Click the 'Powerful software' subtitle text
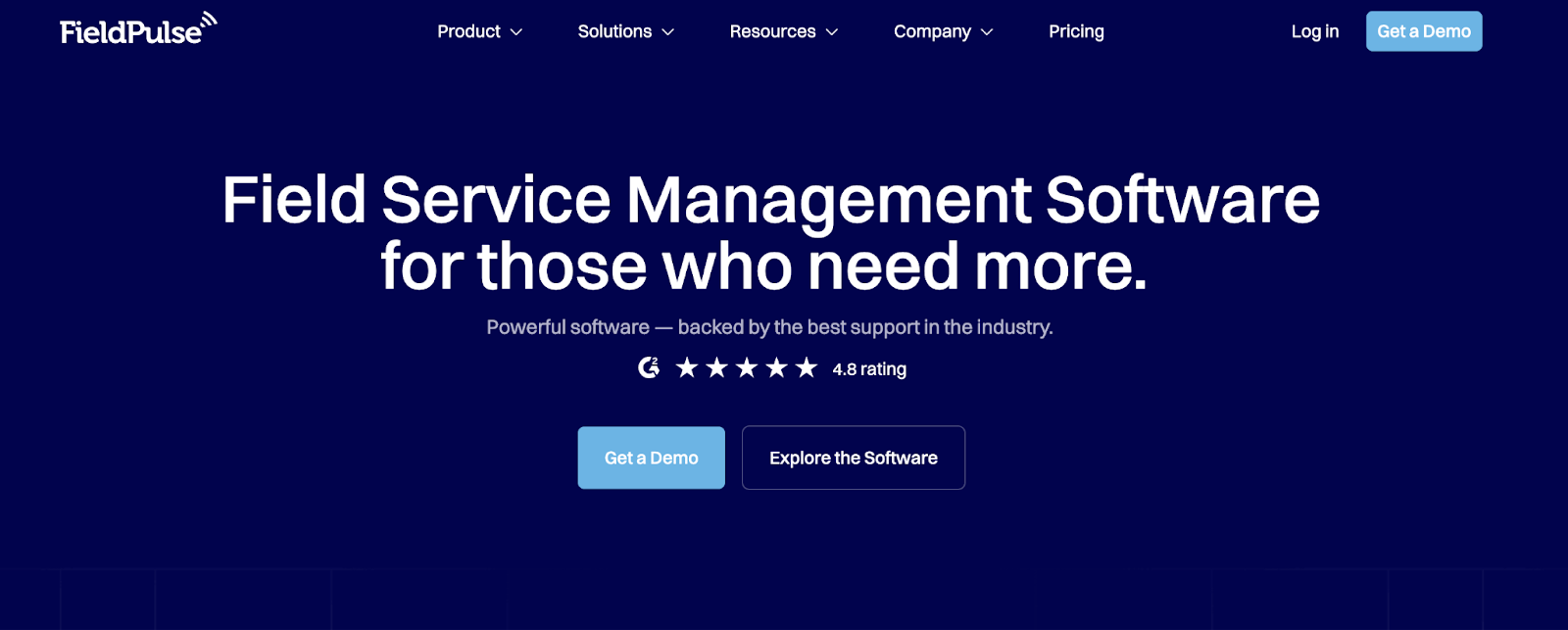This screenshot has width=1568, height=630. tap(769, 327)
